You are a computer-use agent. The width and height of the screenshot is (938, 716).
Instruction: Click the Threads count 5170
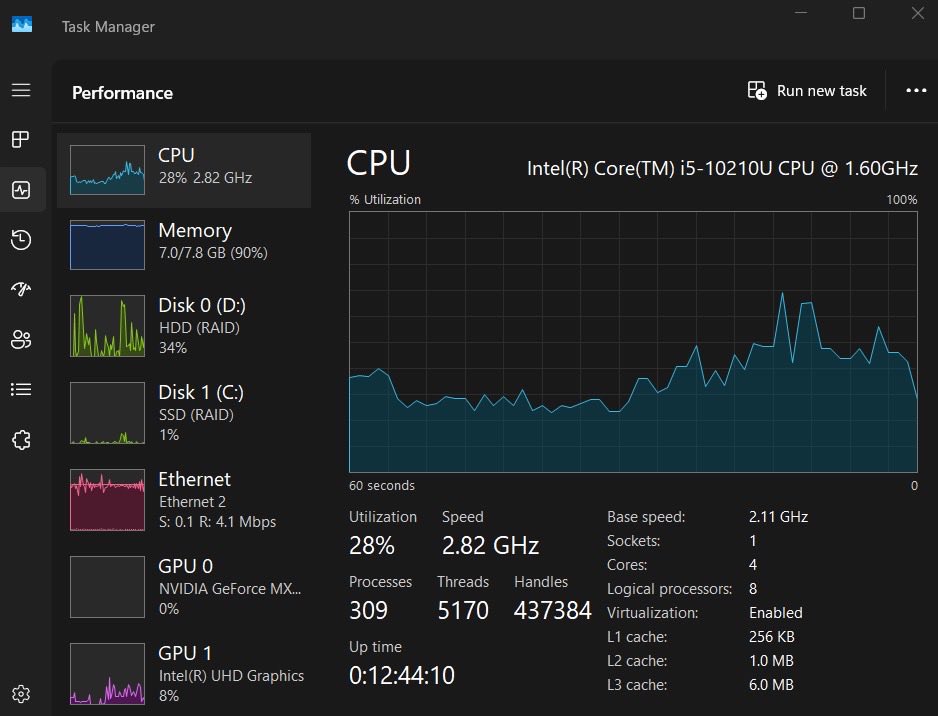coord(463,611)
